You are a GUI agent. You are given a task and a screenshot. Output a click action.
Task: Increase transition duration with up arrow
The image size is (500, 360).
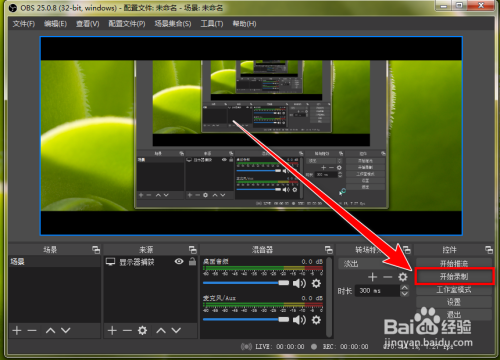pyautogui.click(x=404, y=288)
